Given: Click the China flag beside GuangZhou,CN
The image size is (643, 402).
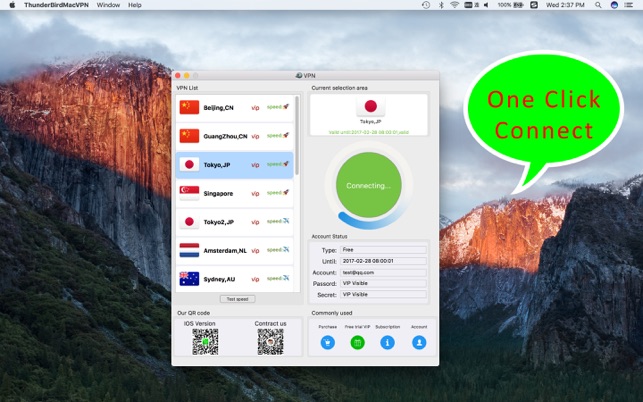Looking at the screenshot, I should pyautogui.click(x=189, y=136).
